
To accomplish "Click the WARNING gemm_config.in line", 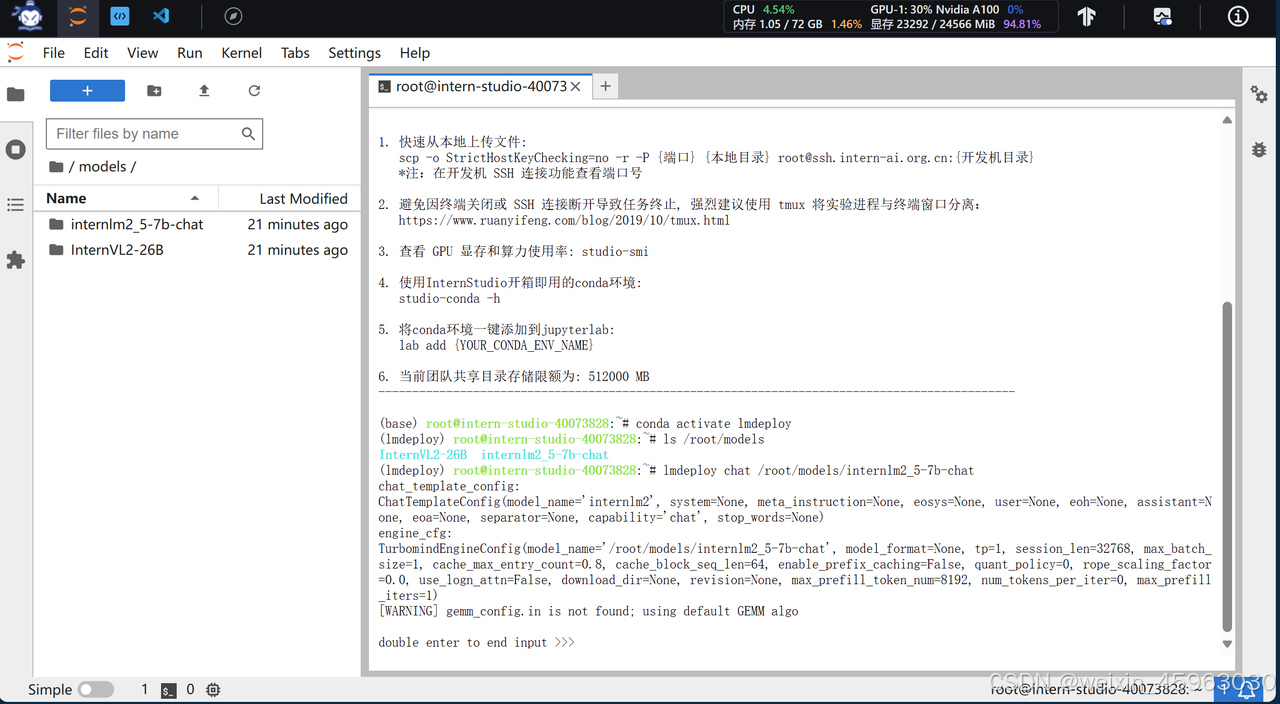I will pos(588,611).
